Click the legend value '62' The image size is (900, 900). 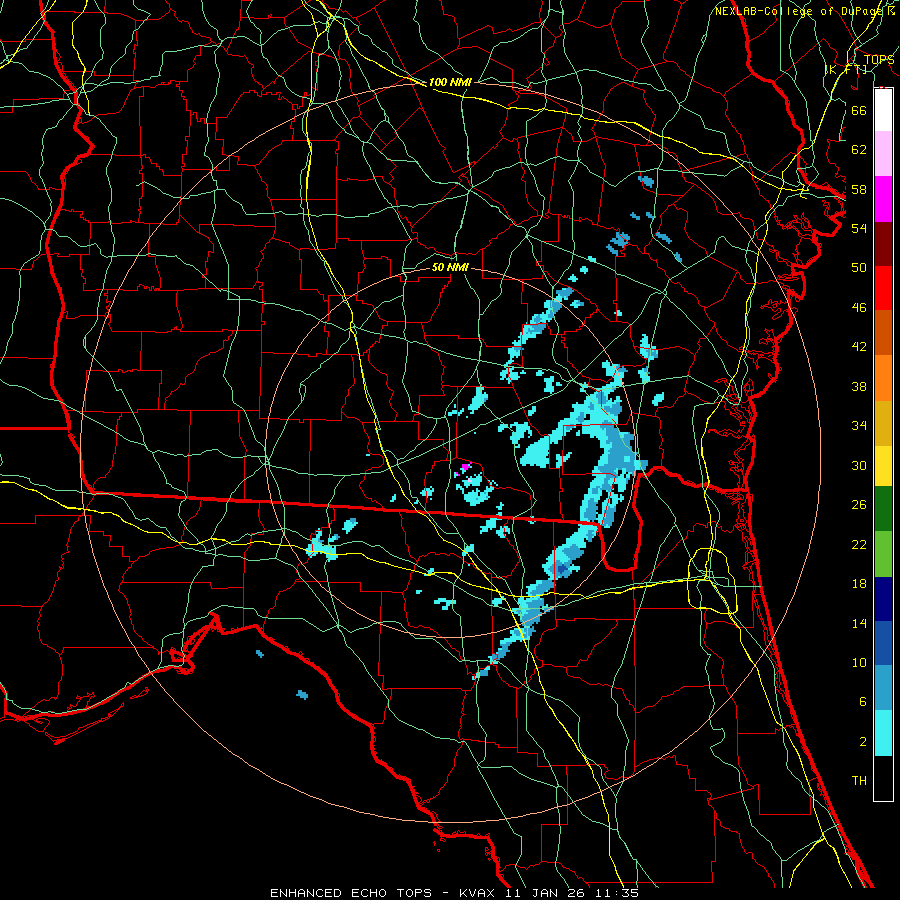(x=859, y=150)
